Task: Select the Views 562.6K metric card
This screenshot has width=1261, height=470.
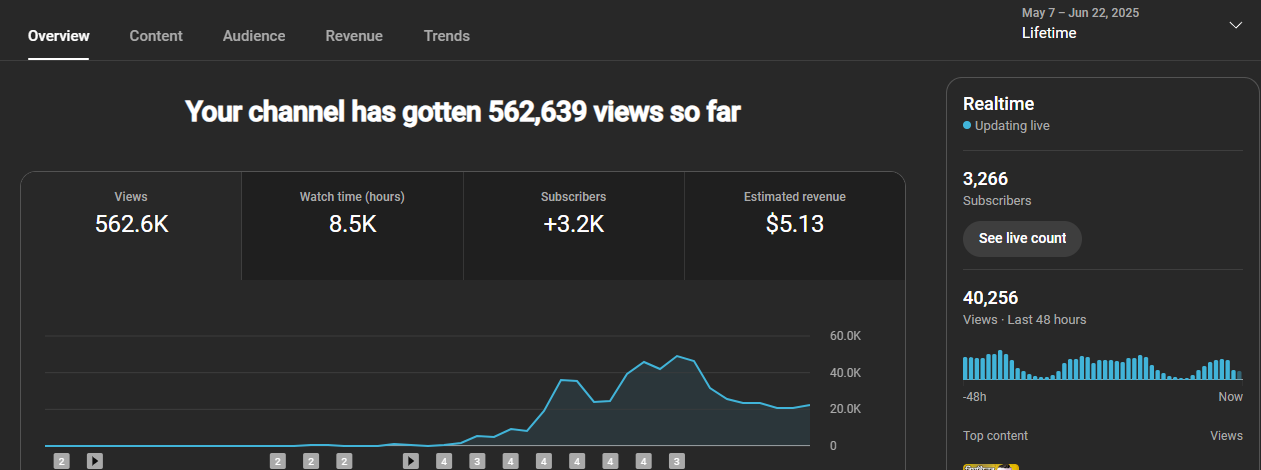Action: [131, 226]
